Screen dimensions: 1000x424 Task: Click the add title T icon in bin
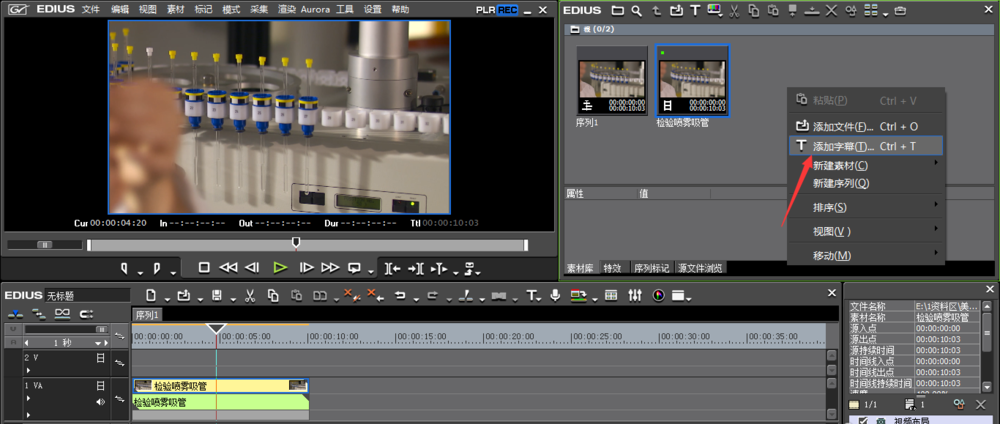[695, 11]
